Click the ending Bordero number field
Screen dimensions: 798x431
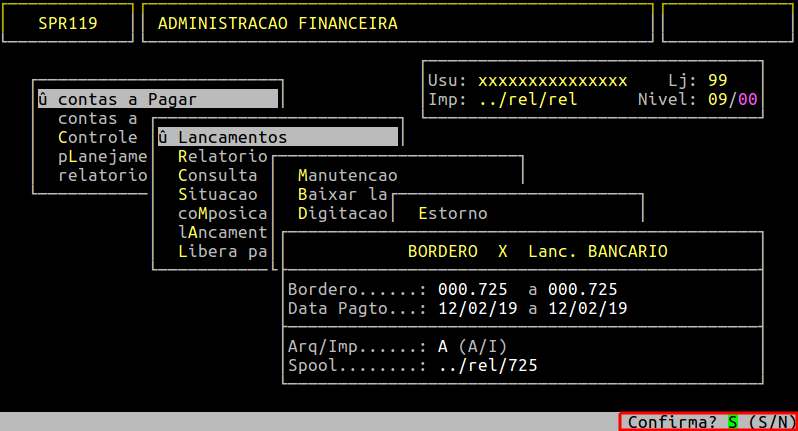tap(582, 289)
